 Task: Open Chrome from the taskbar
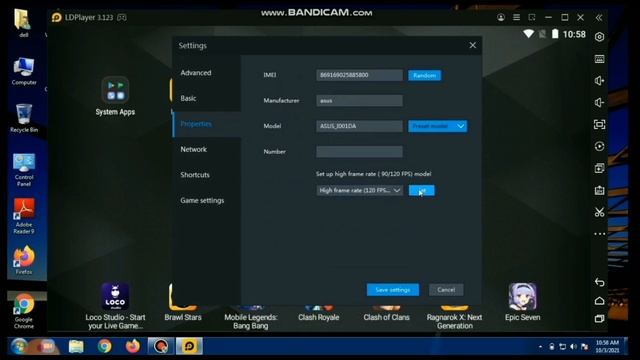pyautogui.click(x=104, y=347)
